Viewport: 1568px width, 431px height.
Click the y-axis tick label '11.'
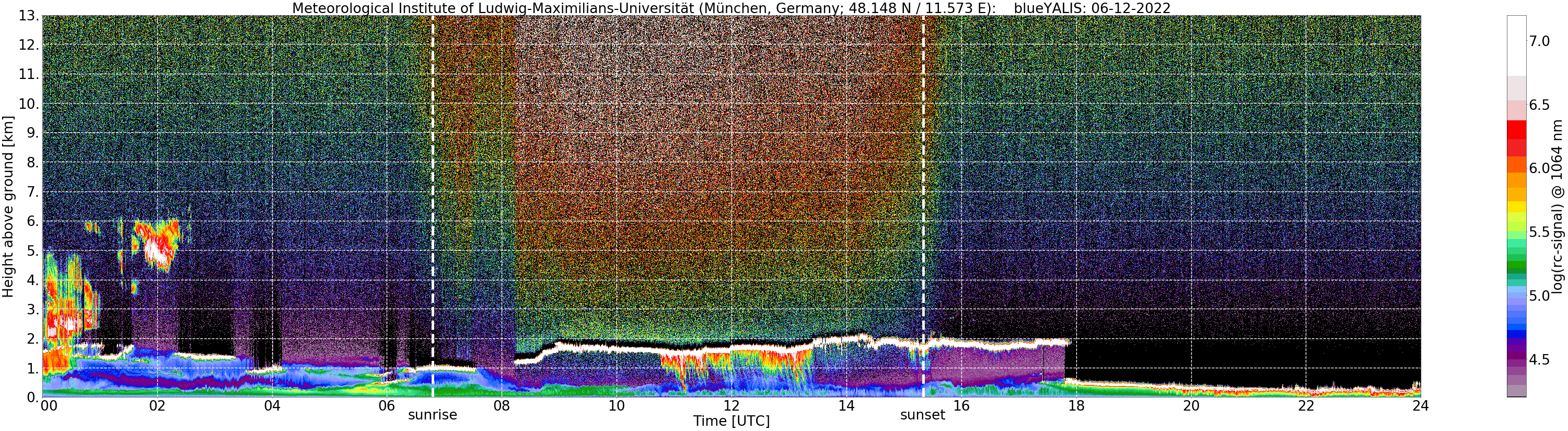(29, 74)
